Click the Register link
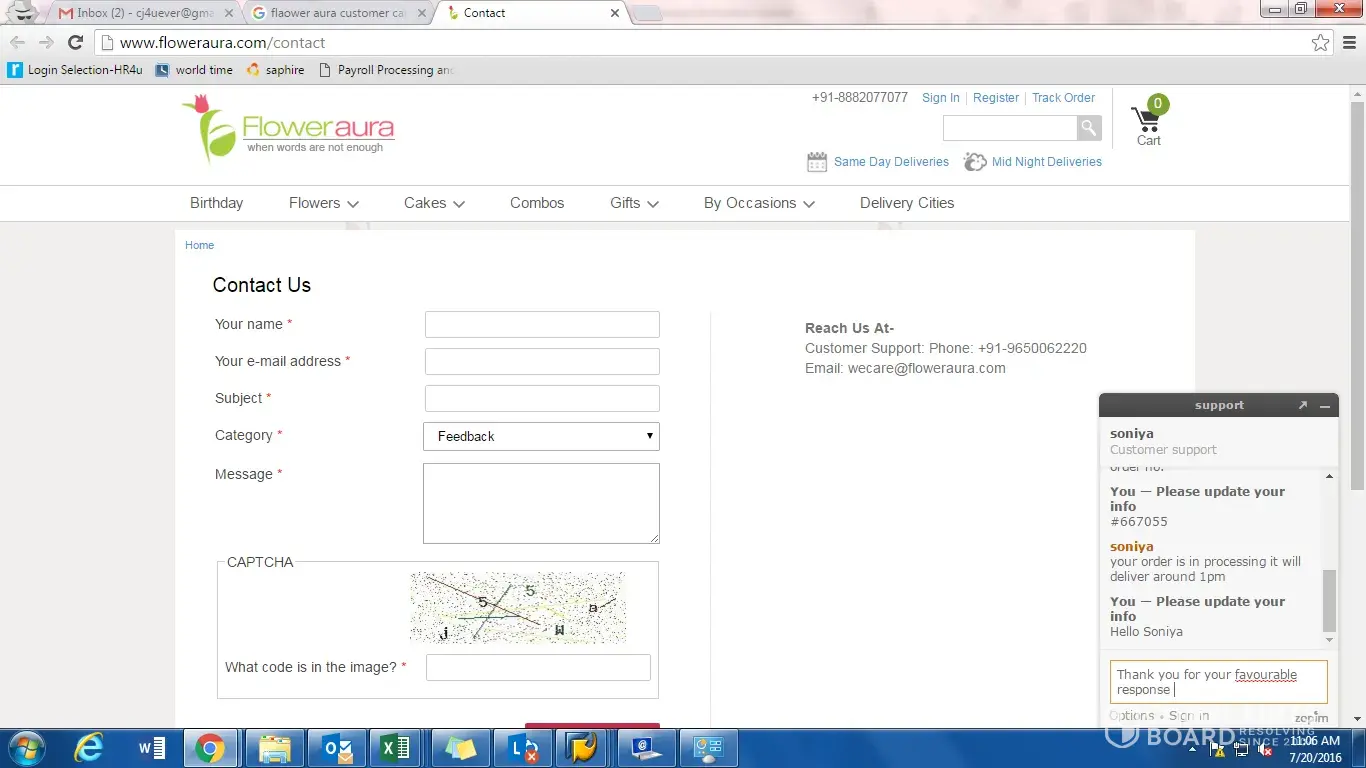Screen dimensions: 1366x768 pos(996,98)
